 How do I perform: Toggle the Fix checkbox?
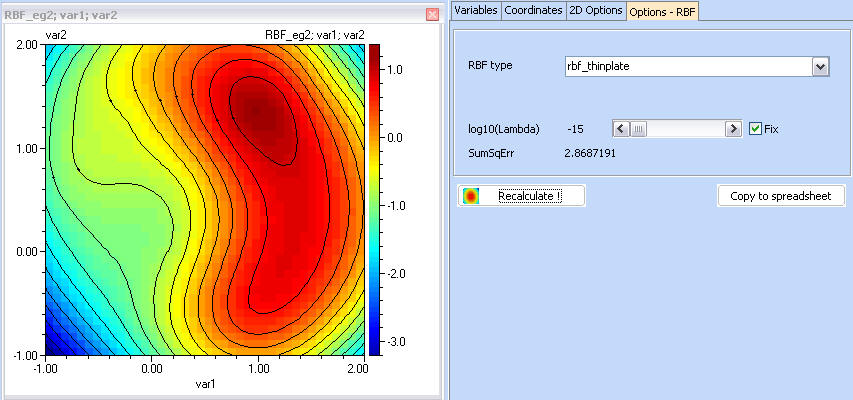click(755, 129)
